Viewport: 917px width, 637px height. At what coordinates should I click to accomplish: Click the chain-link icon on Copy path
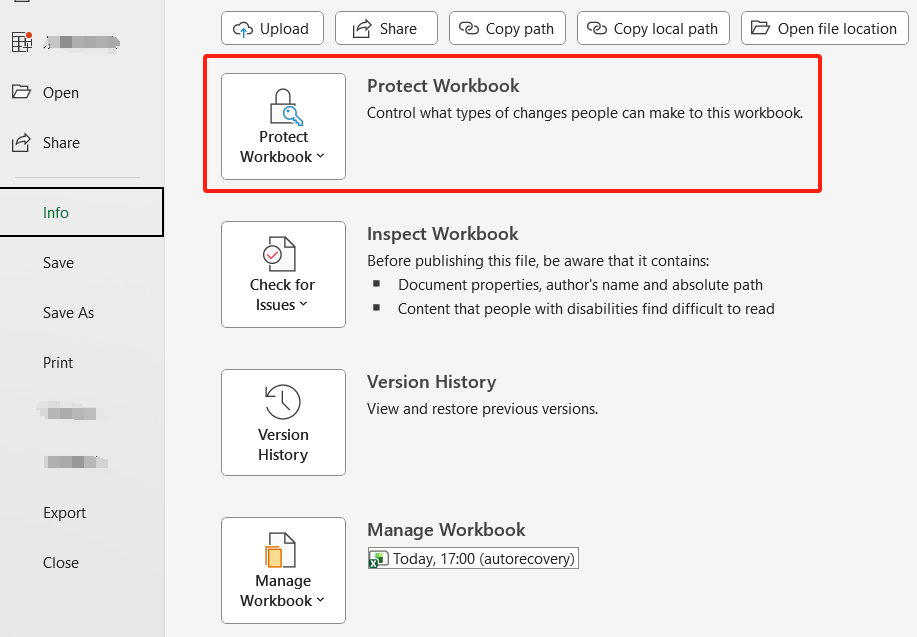pyautogui.click(x=469, y=29)
